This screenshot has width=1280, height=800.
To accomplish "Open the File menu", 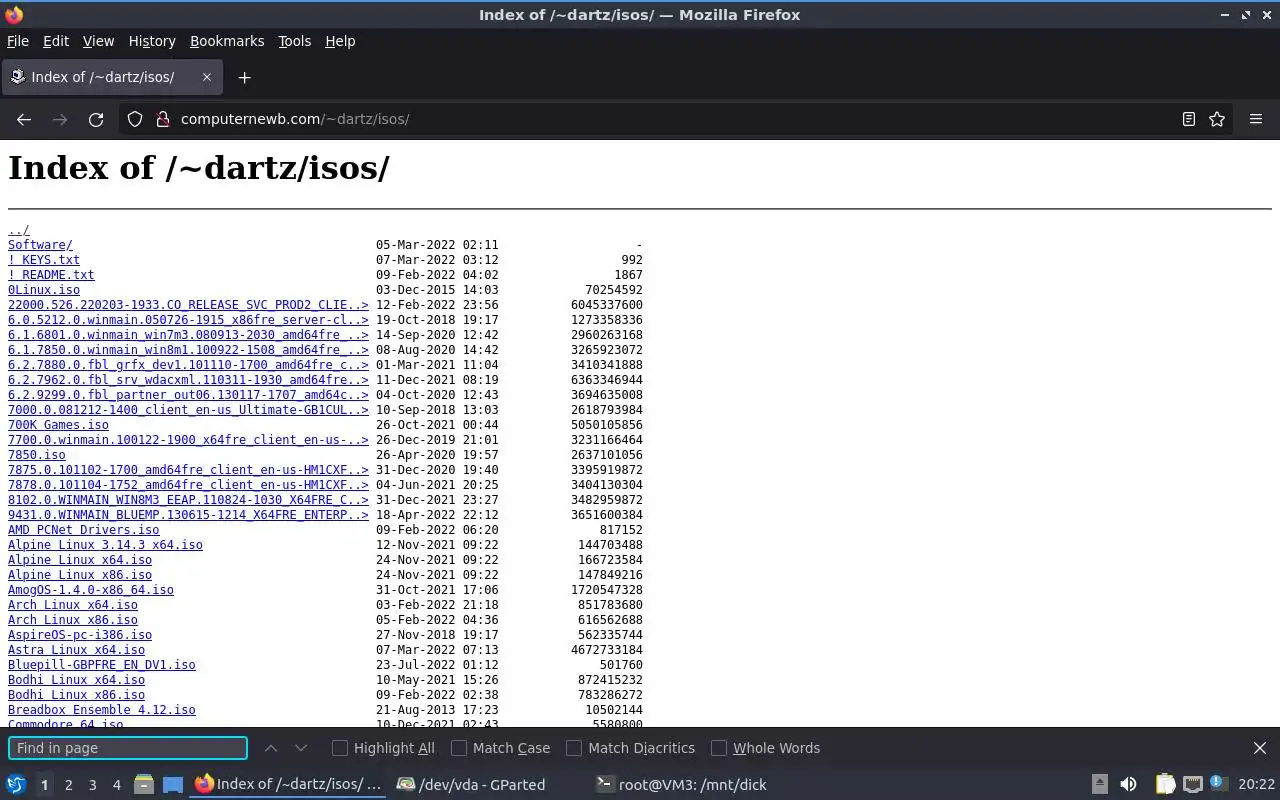I will click(x=18, y=41).
